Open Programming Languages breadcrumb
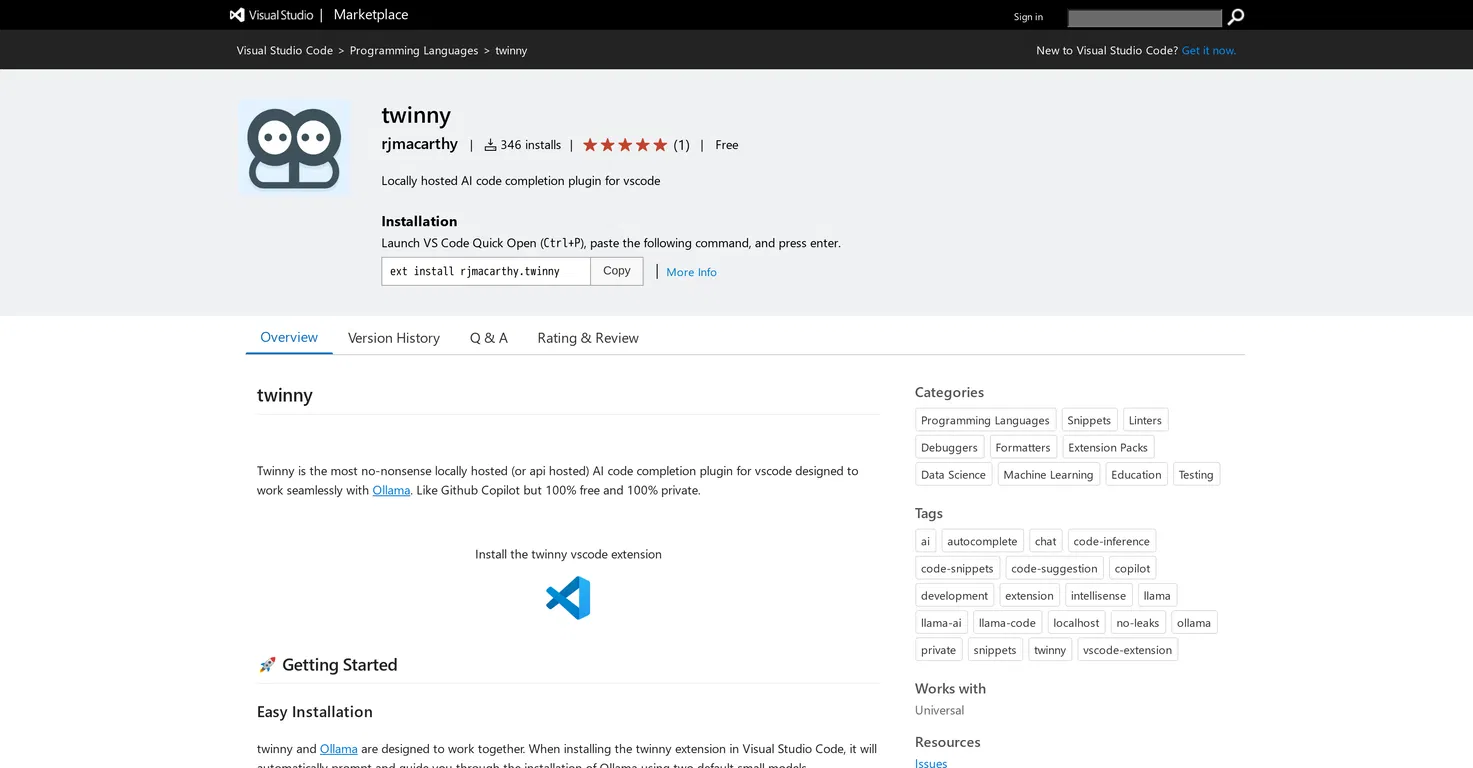The height and width of the screenshot is (768, 1473). point(414,50)
